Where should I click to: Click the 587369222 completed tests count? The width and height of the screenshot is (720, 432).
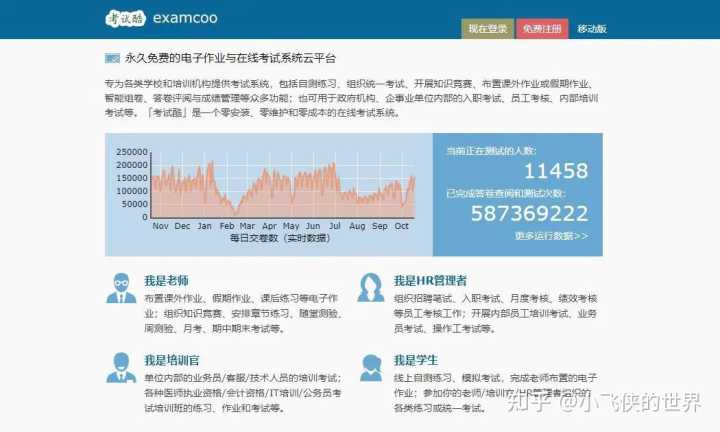click(x=529, y=213)
